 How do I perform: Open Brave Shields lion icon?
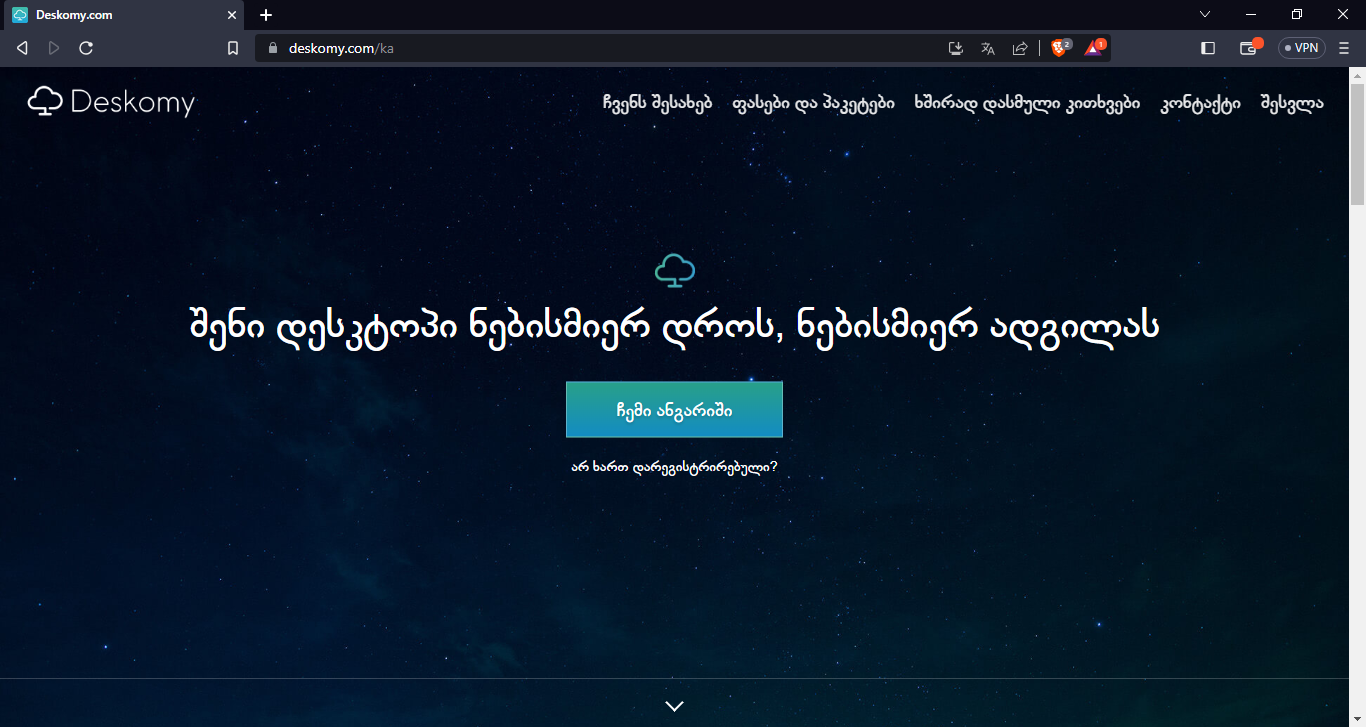point(1060,47)
